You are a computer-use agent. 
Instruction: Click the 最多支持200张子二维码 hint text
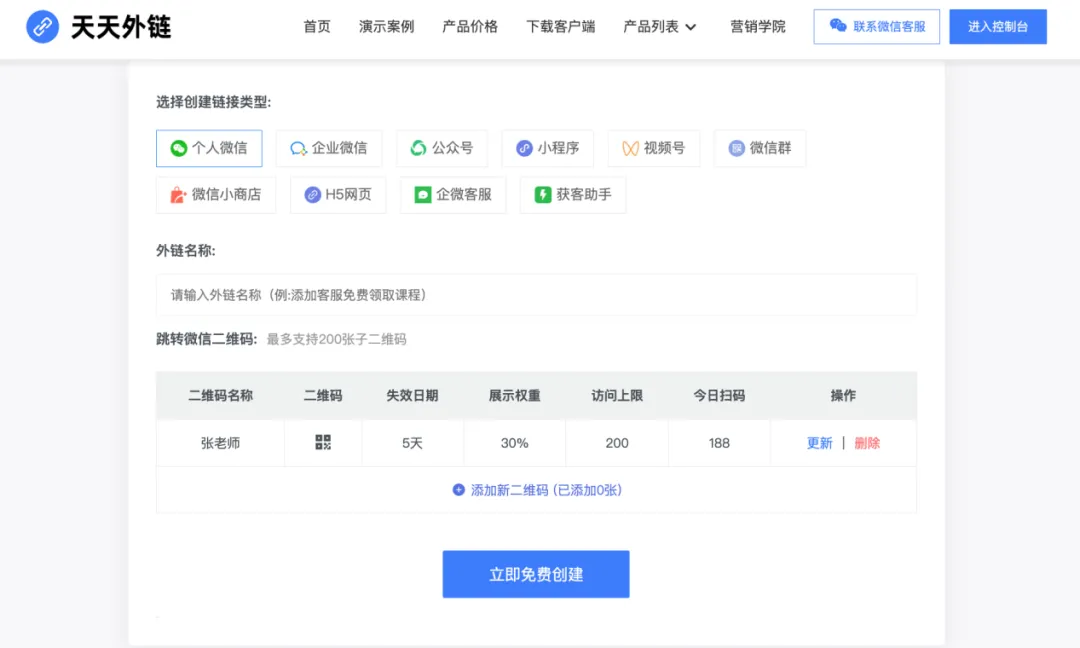pyautogui.click(x=337, y=339)
